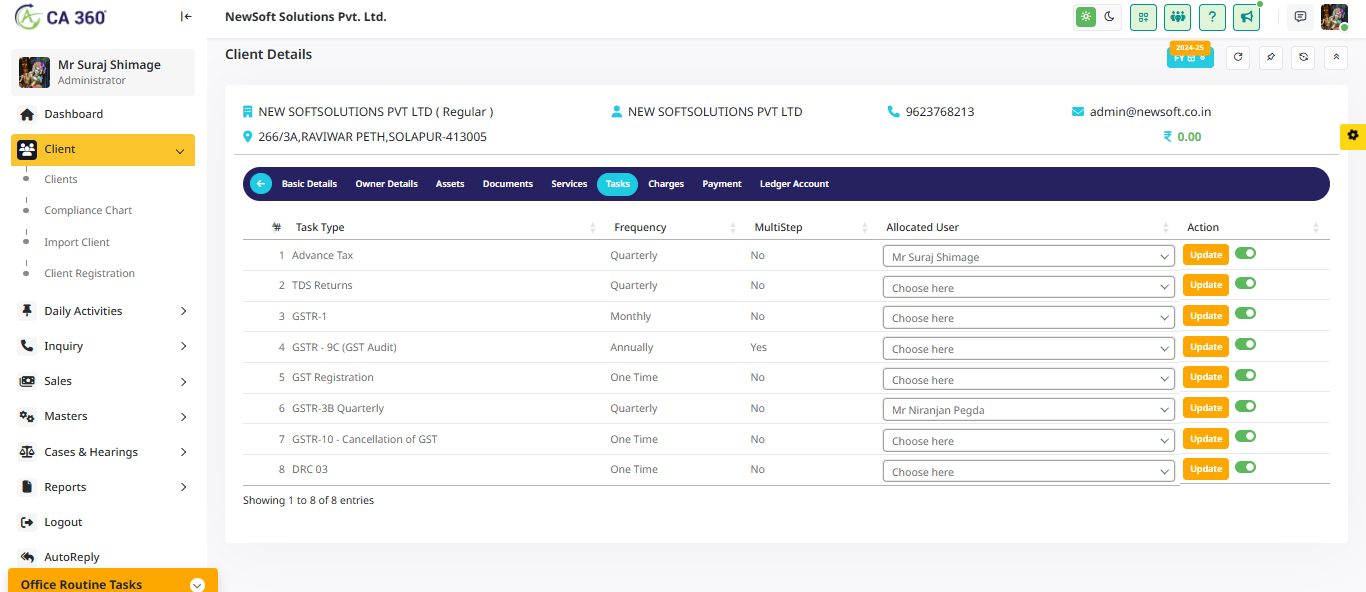The image size is (1366, 592).
Task: Update the Advance Tax task
Action: pos(1206,254)
